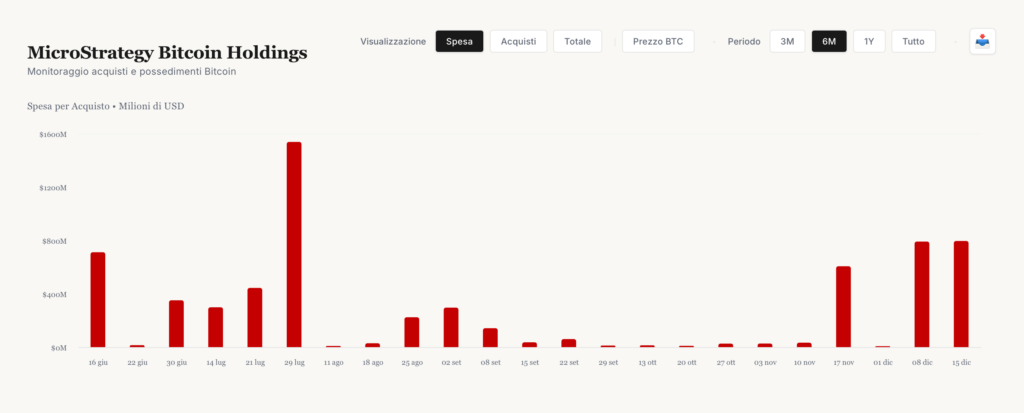The width and height of the screenshot is (1024, 413).
Task: Click the 15 set date label
Action: click(x=529, y=362)
